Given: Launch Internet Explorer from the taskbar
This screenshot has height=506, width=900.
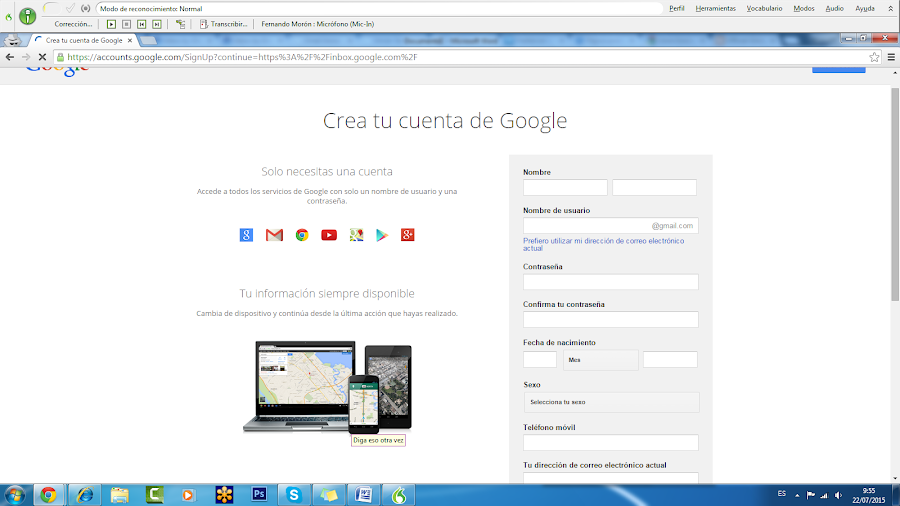Looking at the screenshot, I should tap(85, 495).
